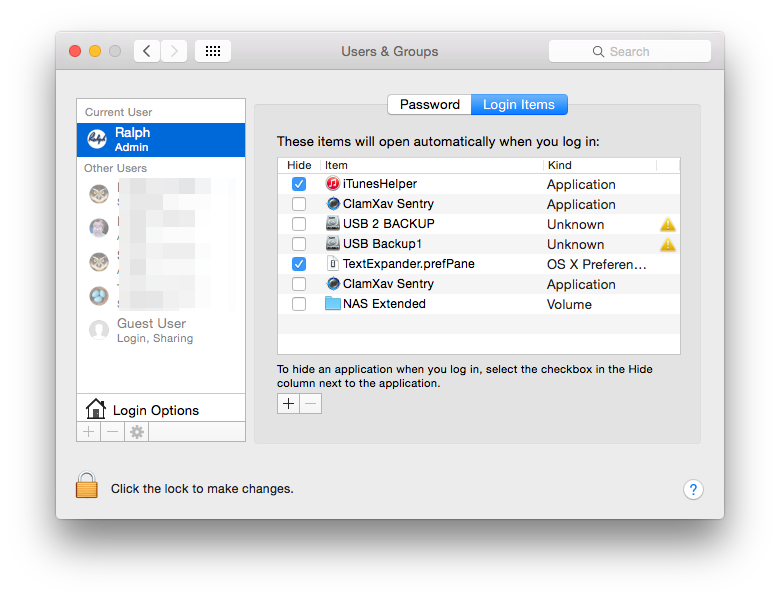Viewport: 780px width, 599px height.
Task: Click Ralph's account avatar
Action: [x=97, y=139]
